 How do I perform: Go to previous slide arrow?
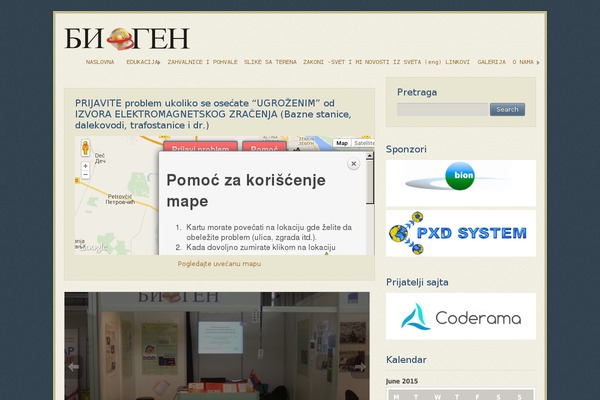(x=73, y=367)
